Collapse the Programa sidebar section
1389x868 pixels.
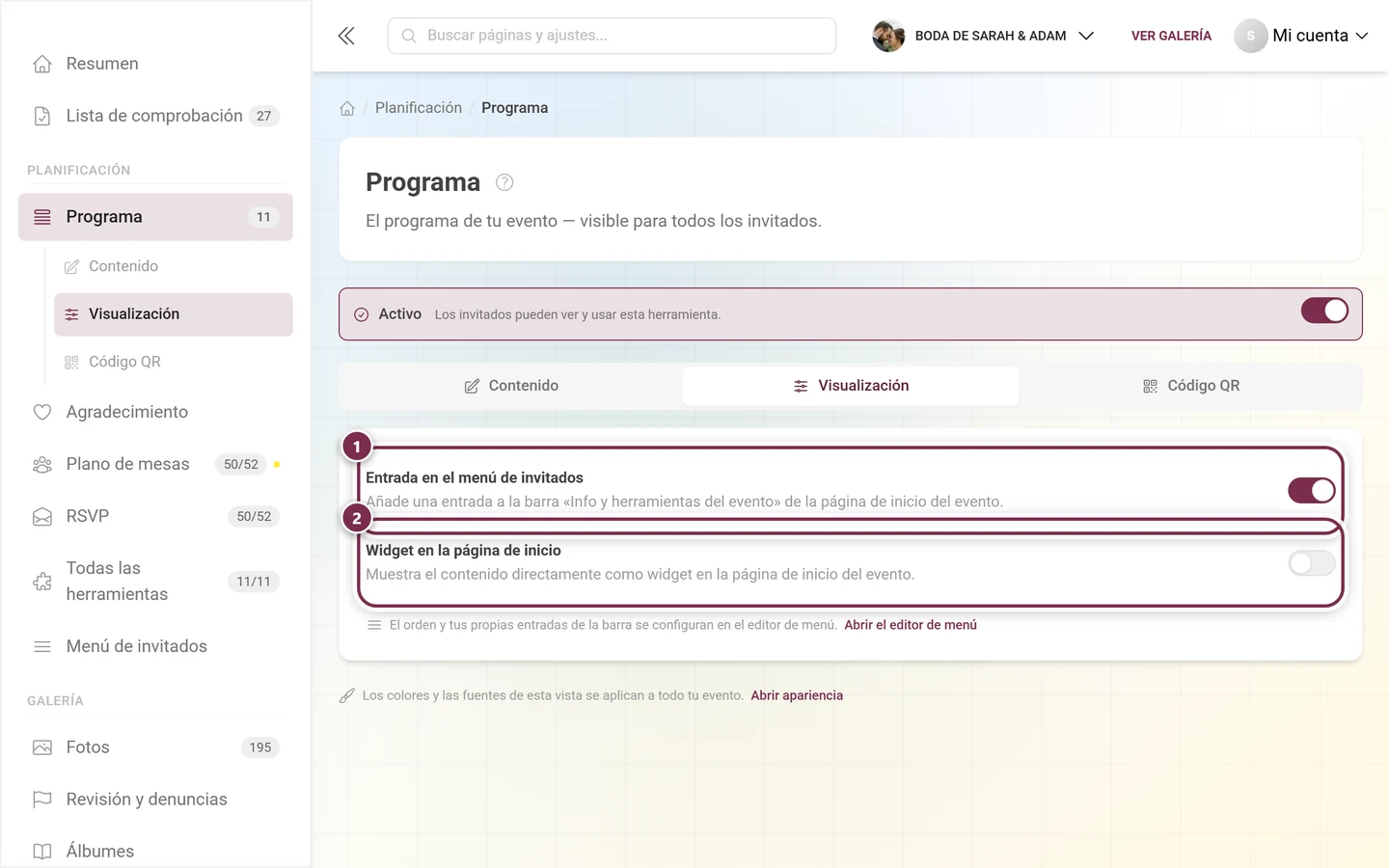[155, 217]
